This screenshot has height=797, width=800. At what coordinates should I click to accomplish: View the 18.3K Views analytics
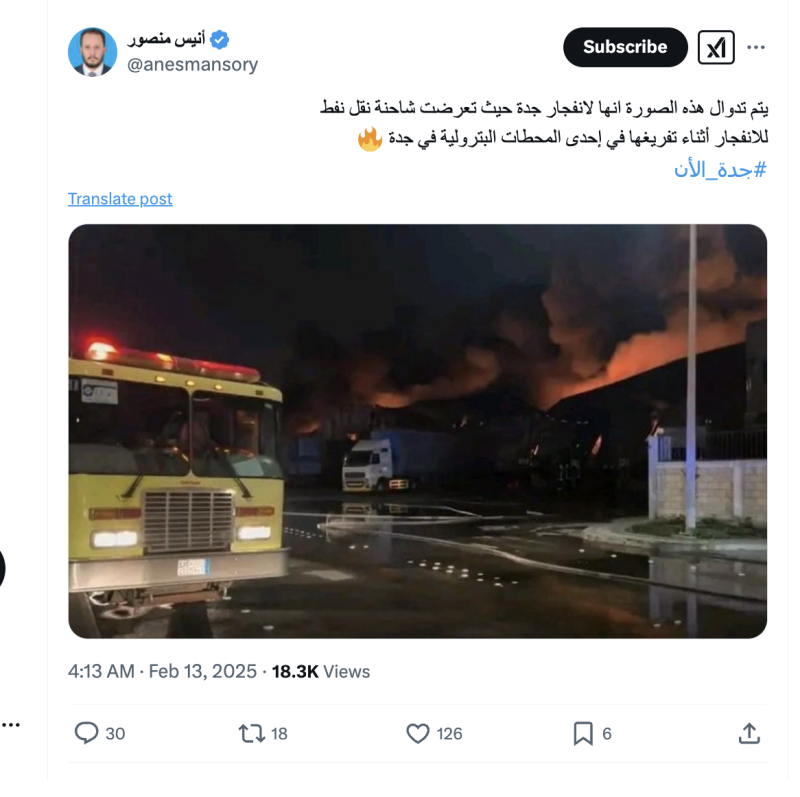pos(321,671)
